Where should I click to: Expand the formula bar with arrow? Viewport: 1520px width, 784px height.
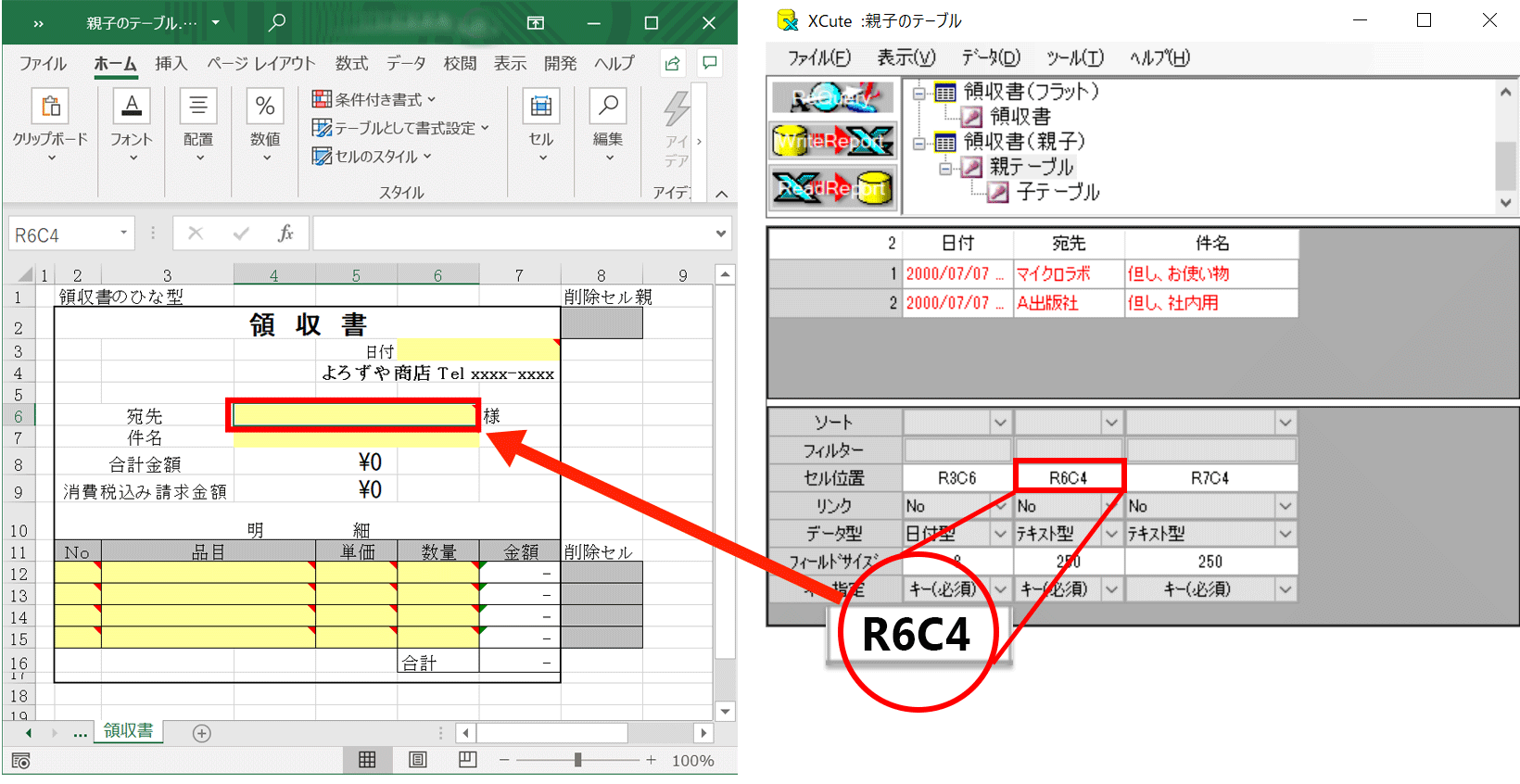click(x=721, y=234)
